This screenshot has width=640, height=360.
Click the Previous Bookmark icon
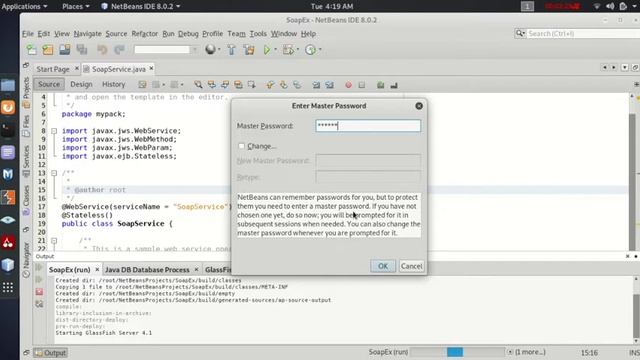click(x=270, y=84)
